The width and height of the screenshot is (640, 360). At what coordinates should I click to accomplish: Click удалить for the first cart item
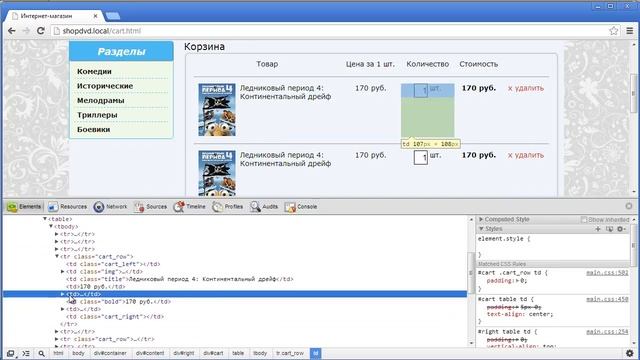point(526,88)
